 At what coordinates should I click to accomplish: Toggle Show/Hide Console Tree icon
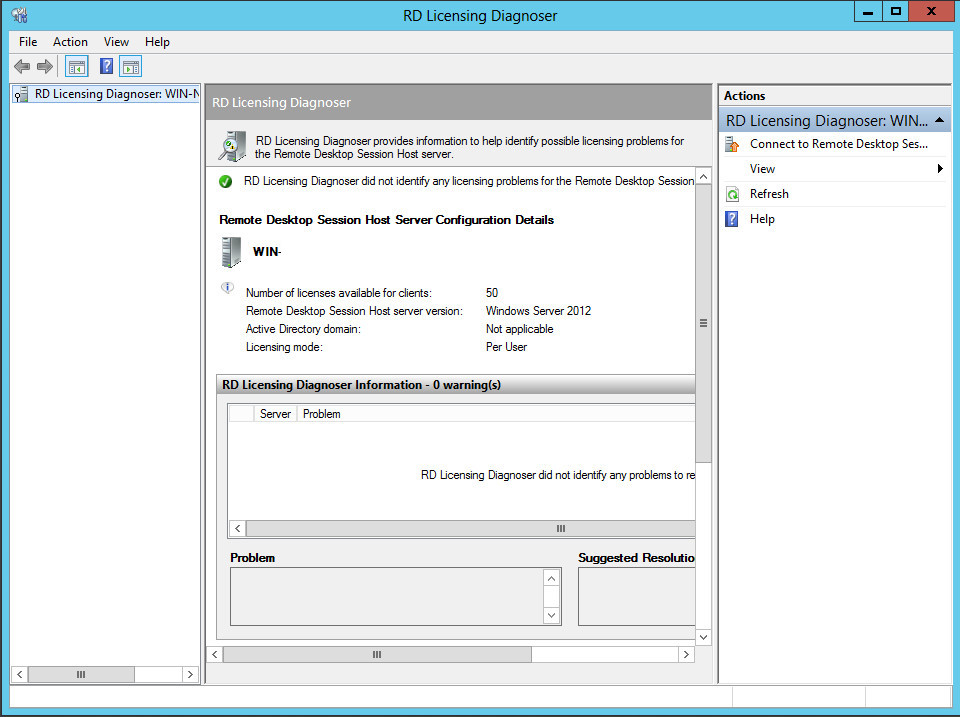(77, 66)
